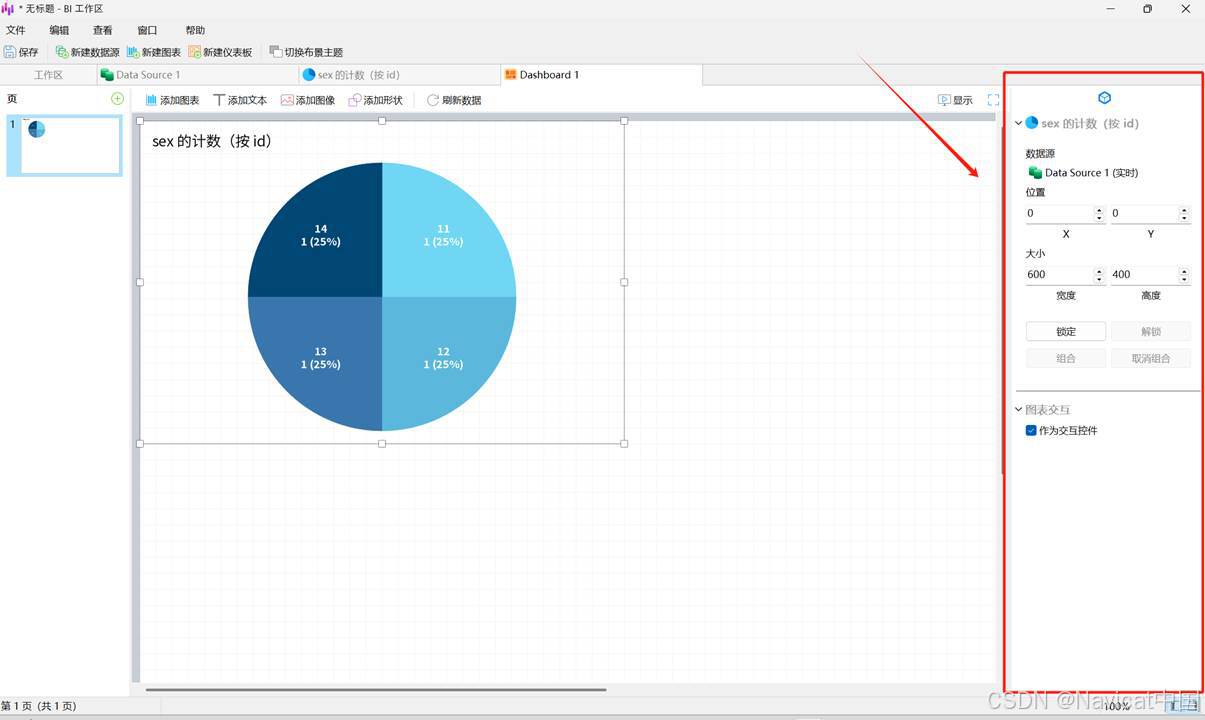Click the 第 1 页 (共 1 页) status text

39,706
